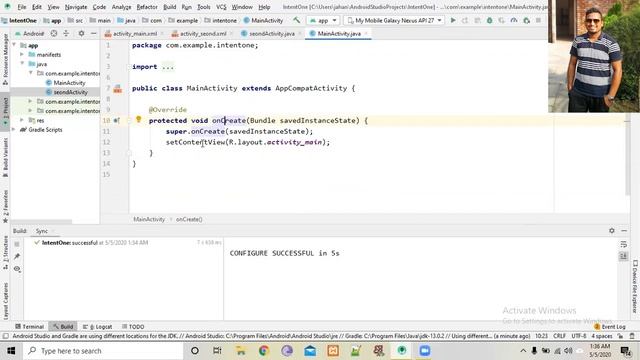This screenshot has height=360, width=640.
Task: Click the eye view icon in Build panel
Action: pyautogui.click(x=17, y=269)
